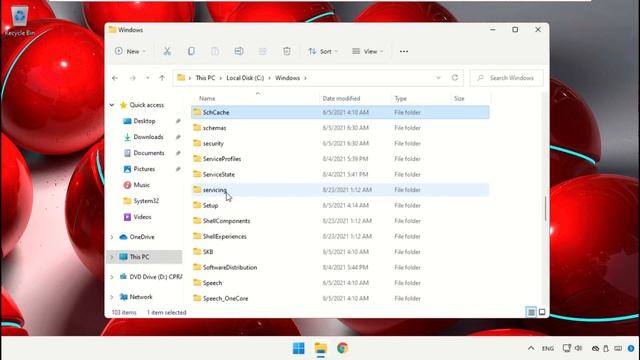Screen dimensions: 640x360
Task: Open the See more ellipsis menu
Action: tap(404, 51)
